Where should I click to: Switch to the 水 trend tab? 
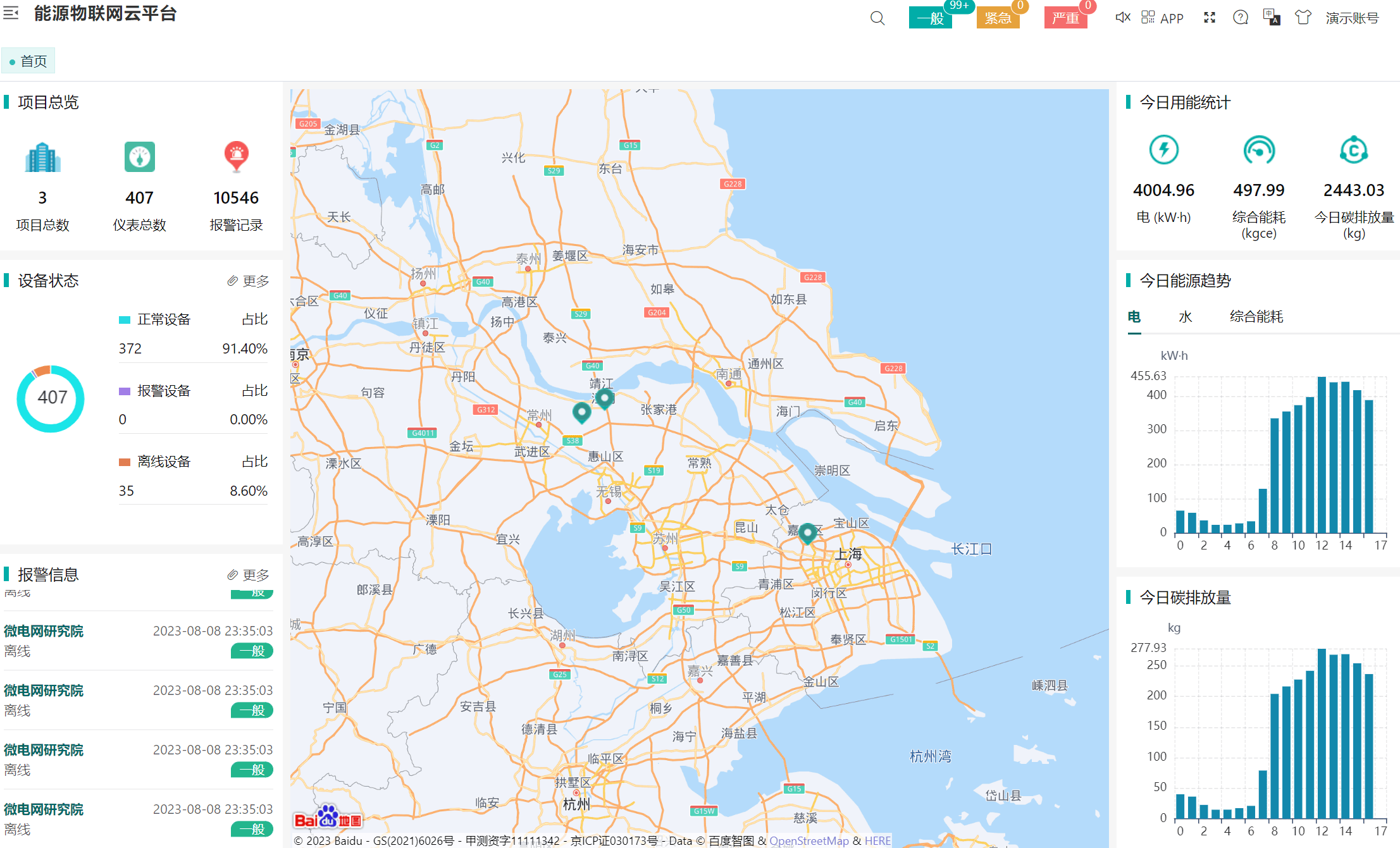pyautogui.click(x=1186, y=317)
